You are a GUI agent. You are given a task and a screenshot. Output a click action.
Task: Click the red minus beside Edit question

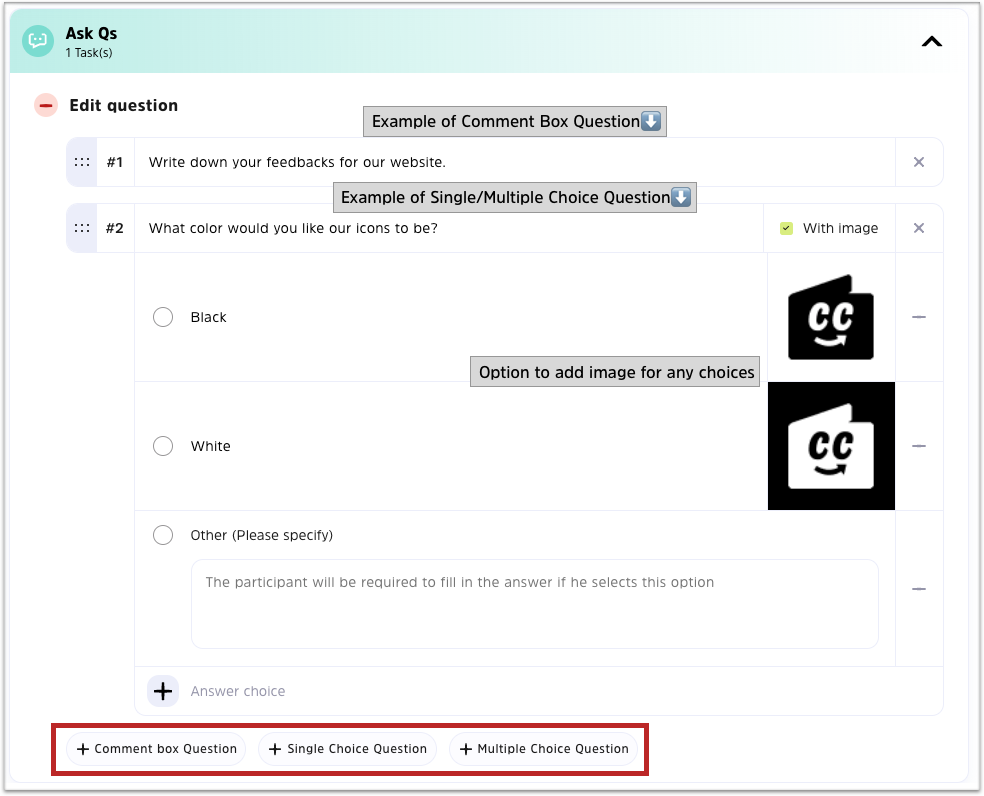click(x=46, y=105)
